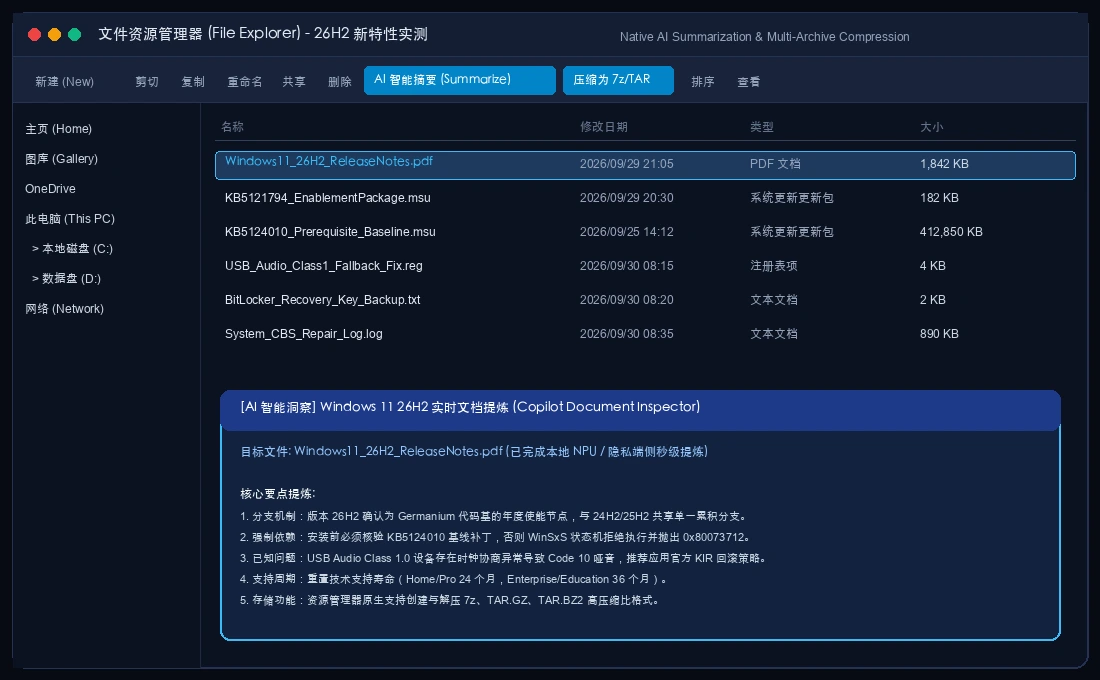The image size is (1100, 680).
Task: Select BitLocker_Recovery_Key_Backup.txt file
Action: (x=323, y=300)
